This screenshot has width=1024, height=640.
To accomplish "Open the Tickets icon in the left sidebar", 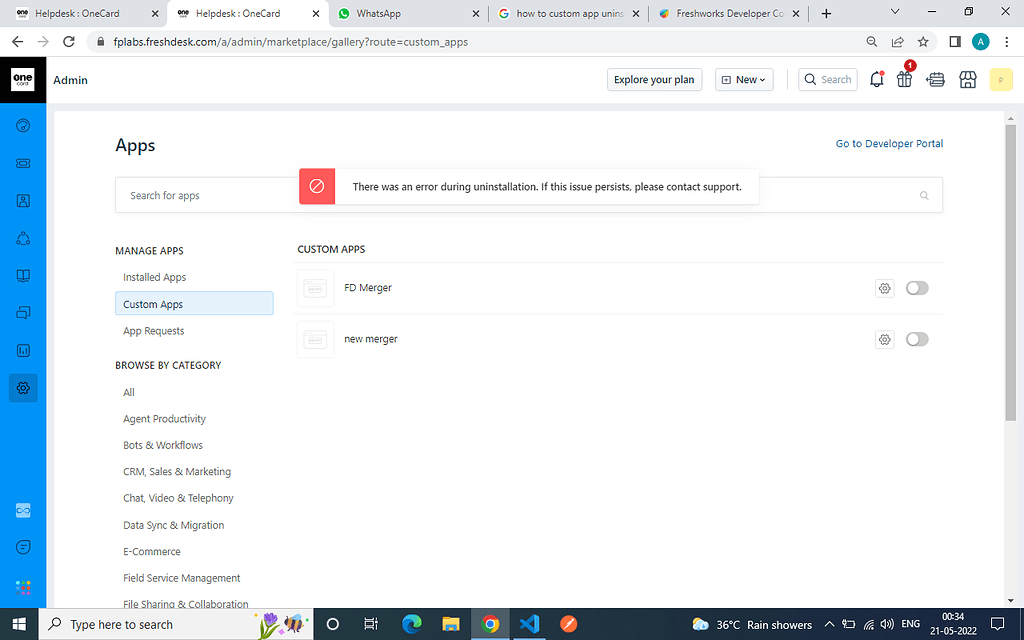I will click(23, 163).
